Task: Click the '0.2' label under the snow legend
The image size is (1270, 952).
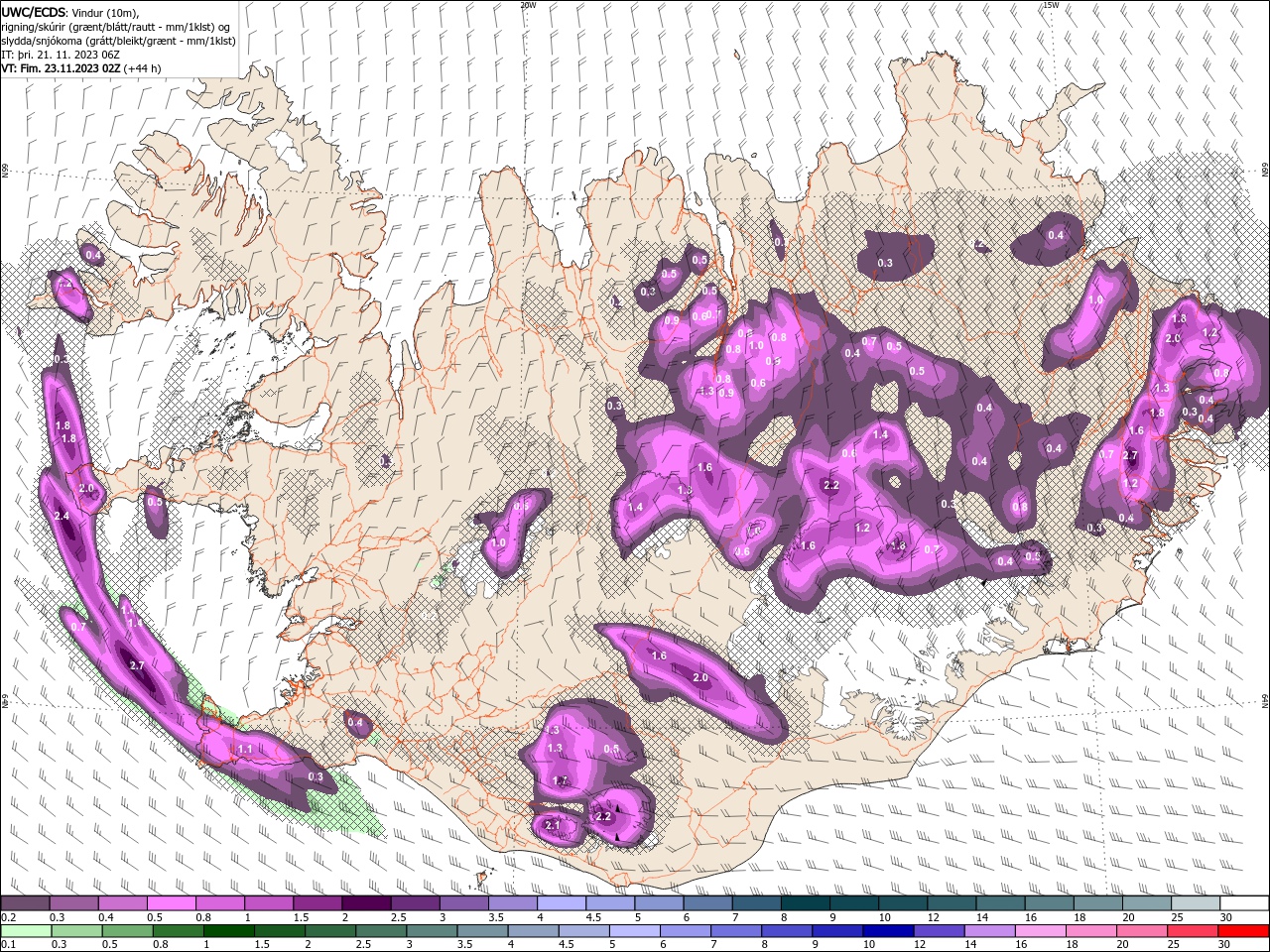Action: 8,917
